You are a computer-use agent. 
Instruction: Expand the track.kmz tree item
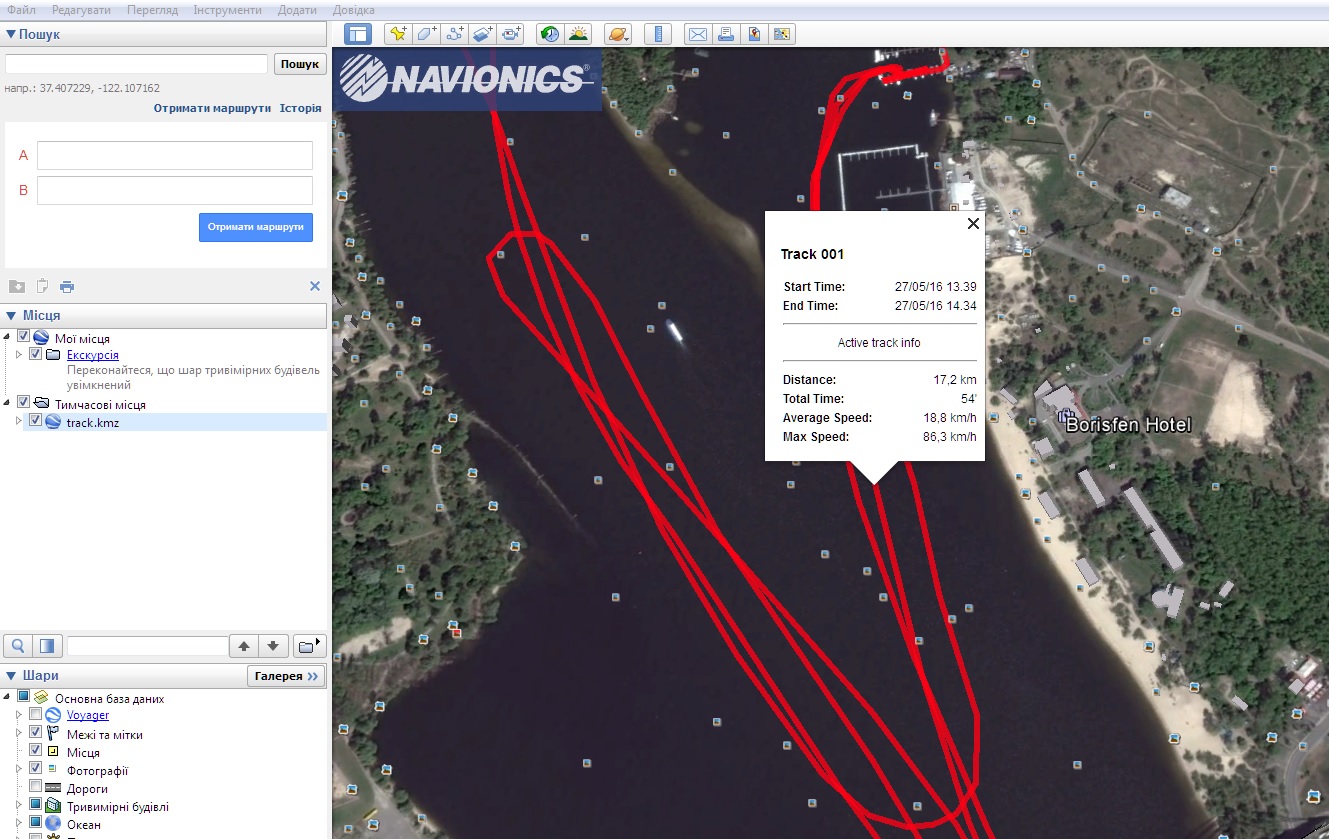[19, 421]
